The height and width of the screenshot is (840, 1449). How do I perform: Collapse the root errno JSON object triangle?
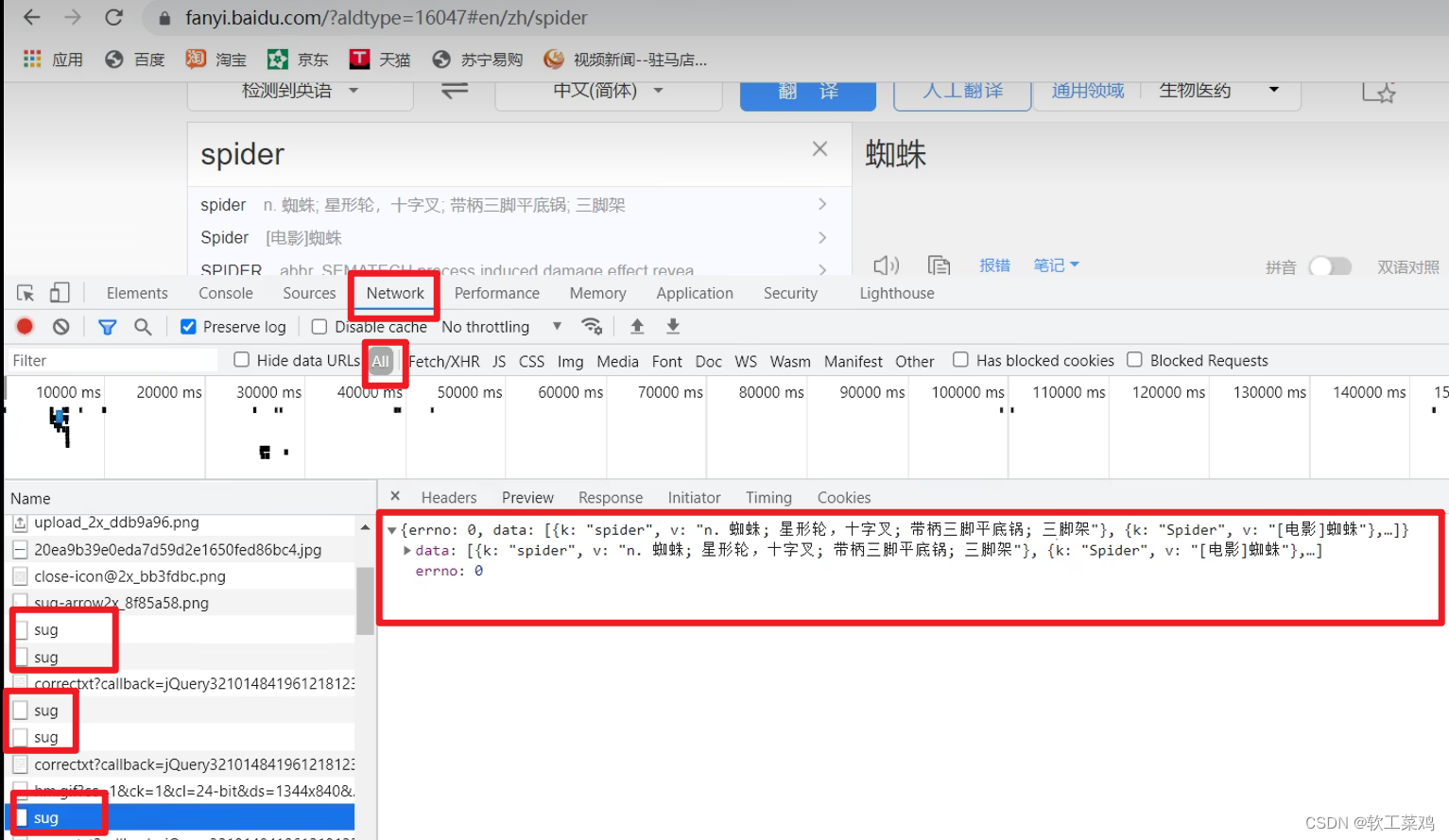point(391,530)
